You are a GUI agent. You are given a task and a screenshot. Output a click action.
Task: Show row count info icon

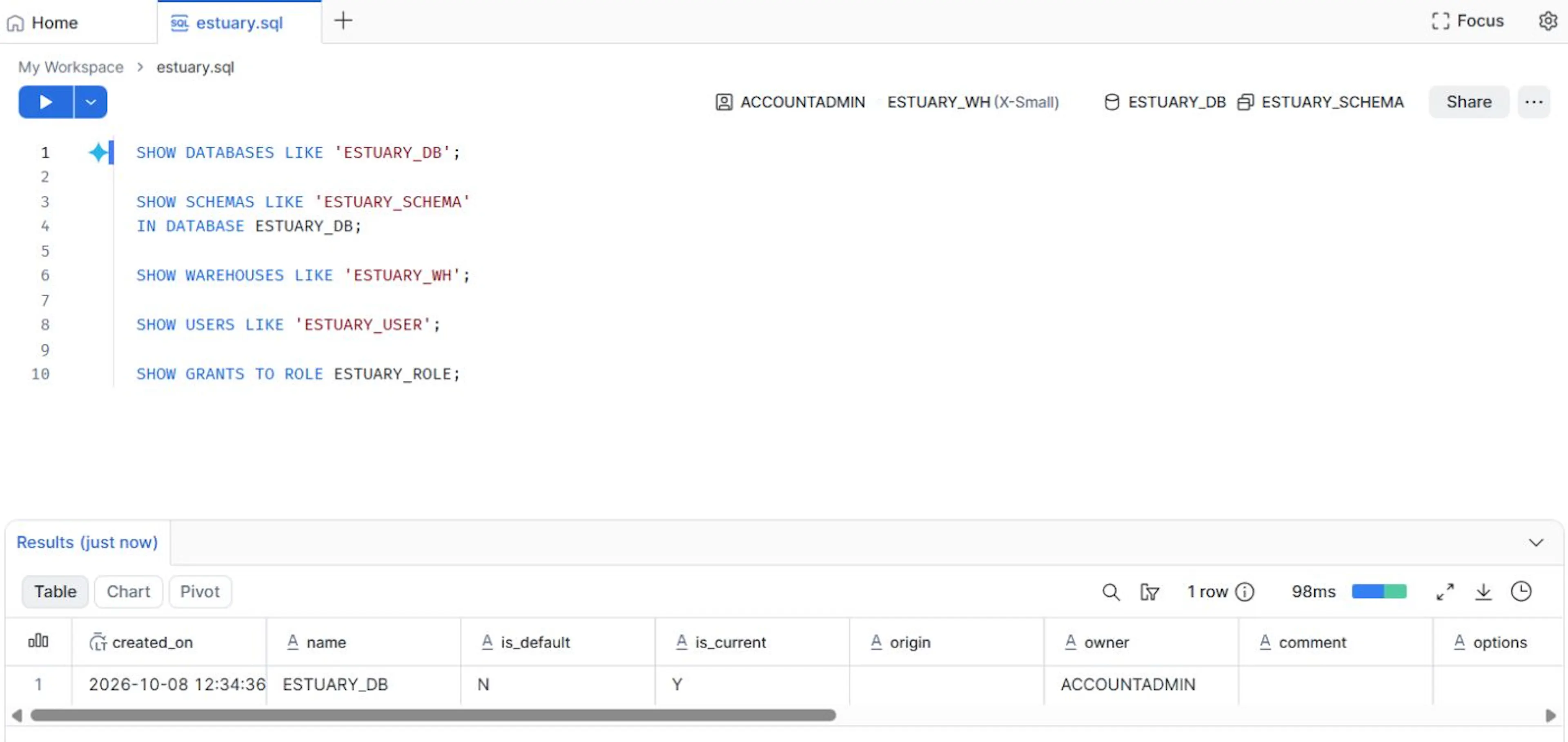coord(1245,592)
